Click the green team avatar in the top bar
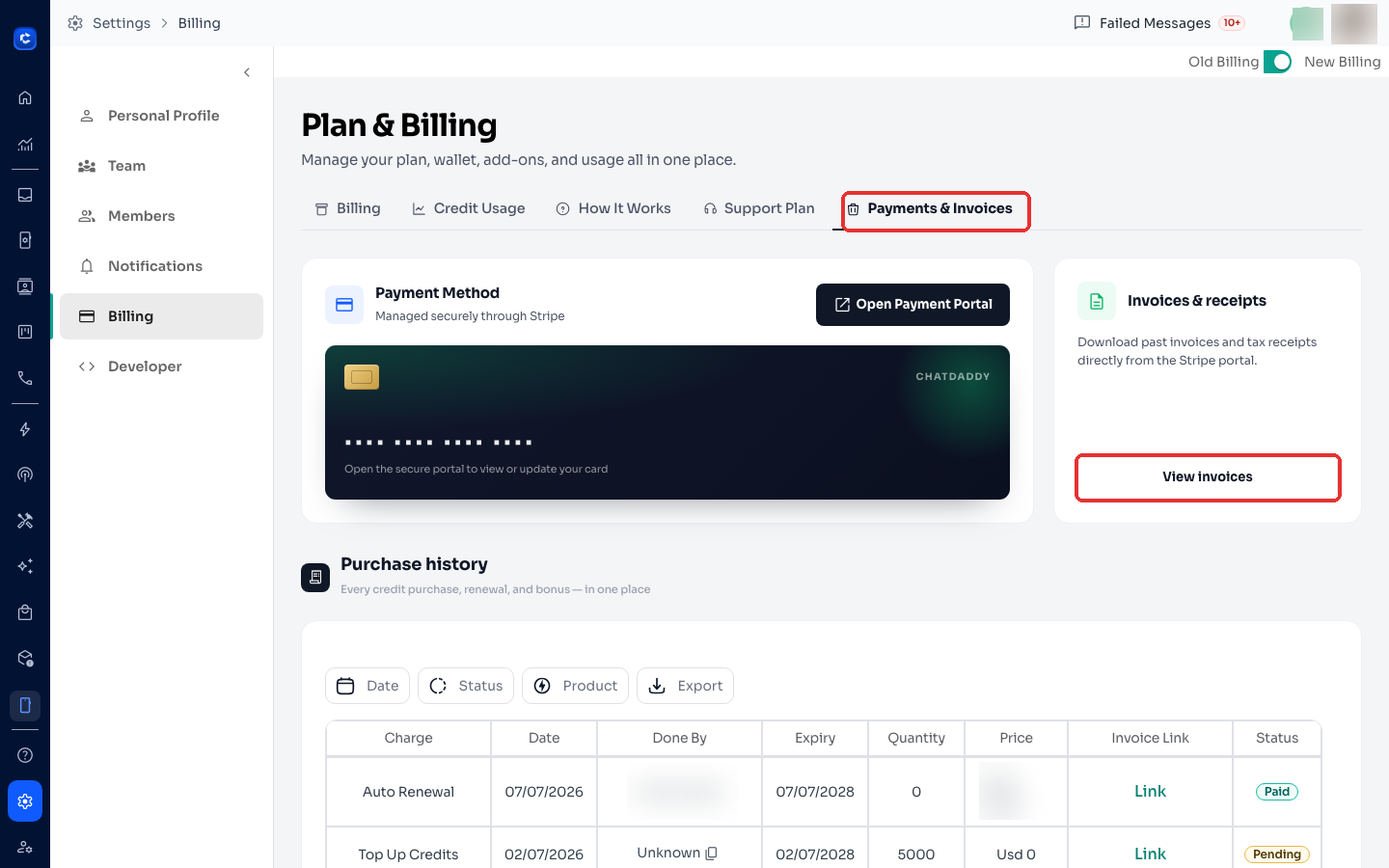The width and height of the screenshot is (1389, 868). pos(1306,23)
